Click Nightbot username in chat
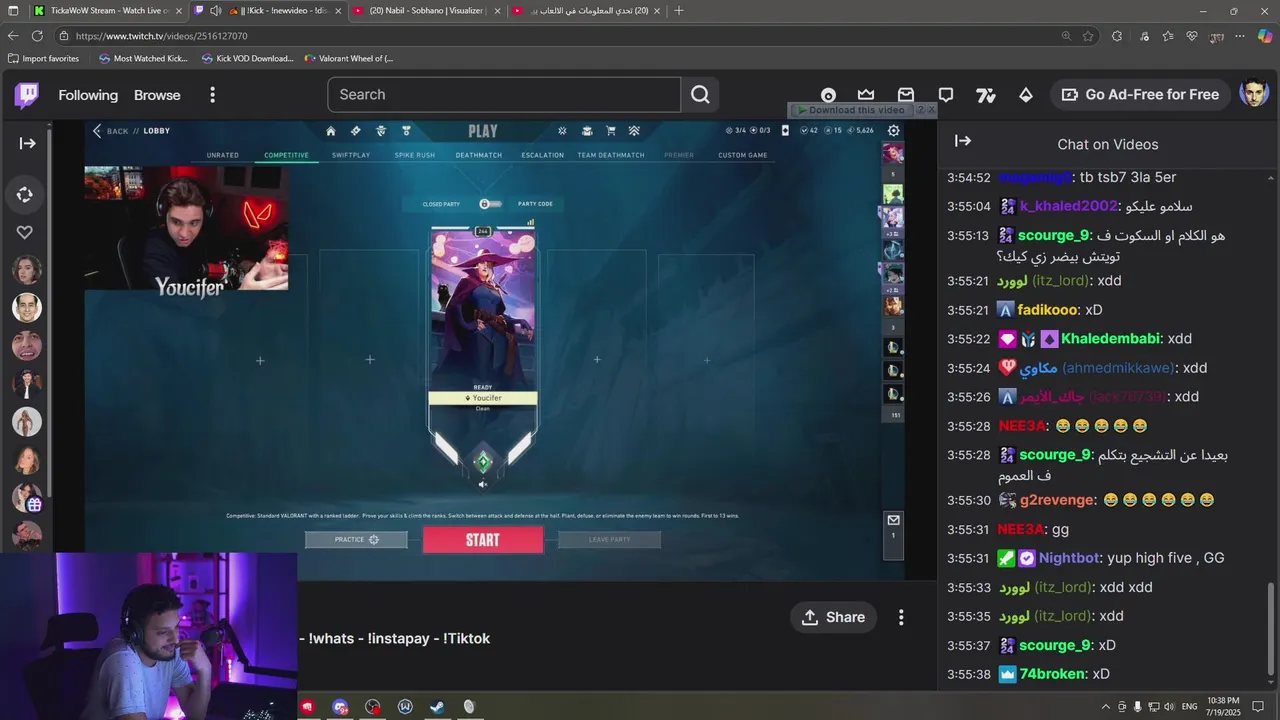Image resolution: width=1280 pixels, height=720 pixels. [x=1070, y=558]
